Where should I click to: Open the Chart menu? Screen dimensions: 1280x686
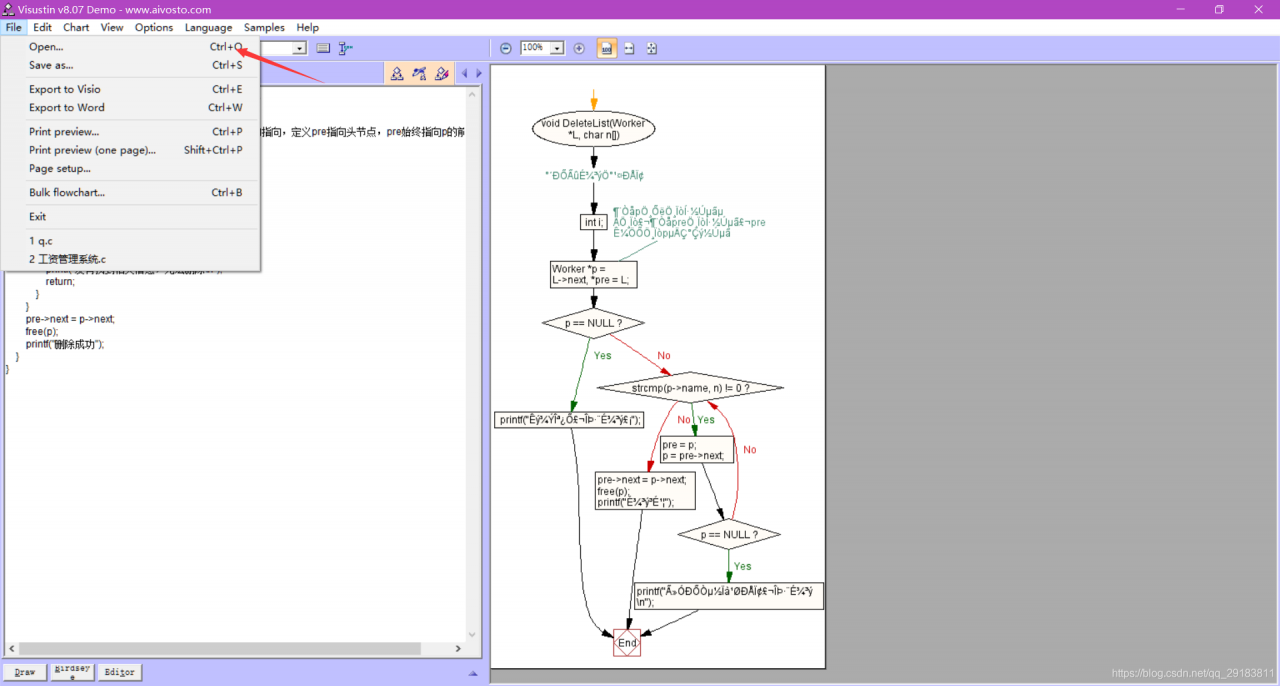click(76, 27)
